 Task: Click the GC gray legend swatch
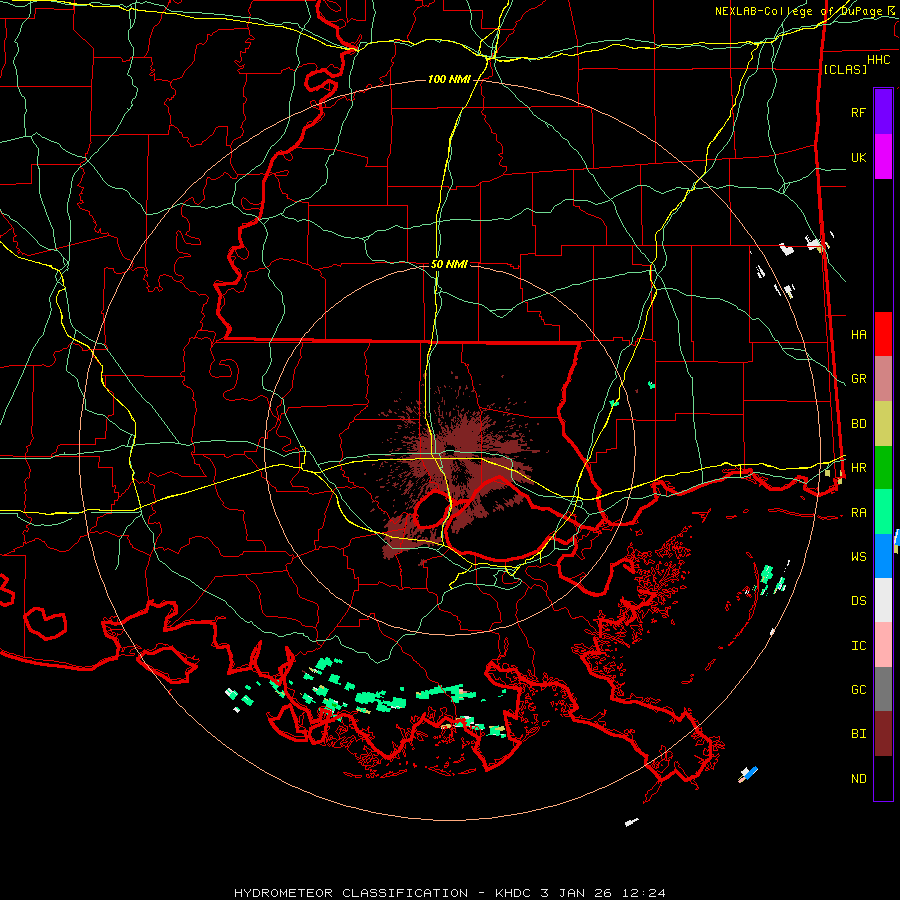tap(883, 689)
